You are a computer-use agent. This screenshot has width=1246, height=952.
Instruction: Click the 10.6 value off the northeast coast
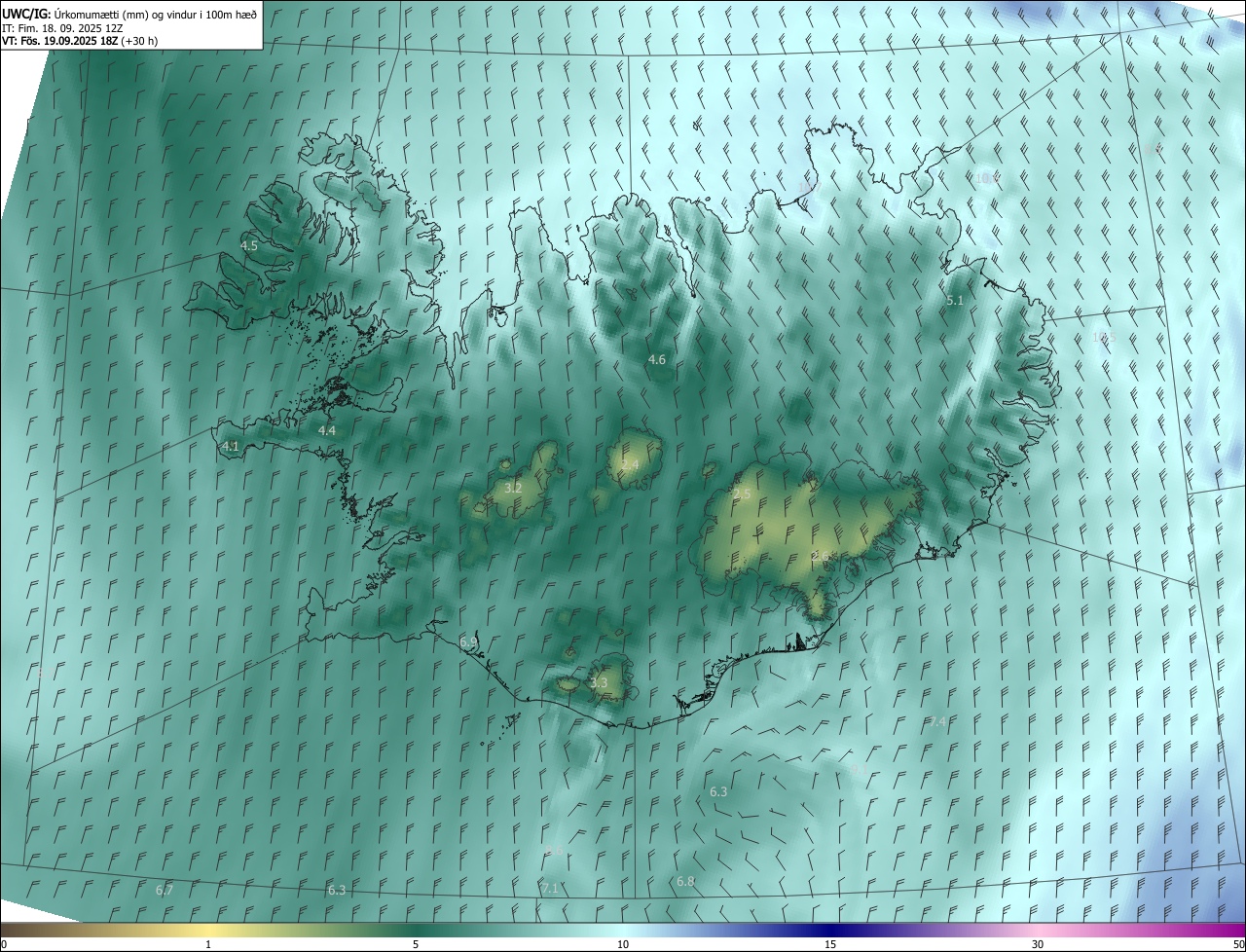point(989,178)
